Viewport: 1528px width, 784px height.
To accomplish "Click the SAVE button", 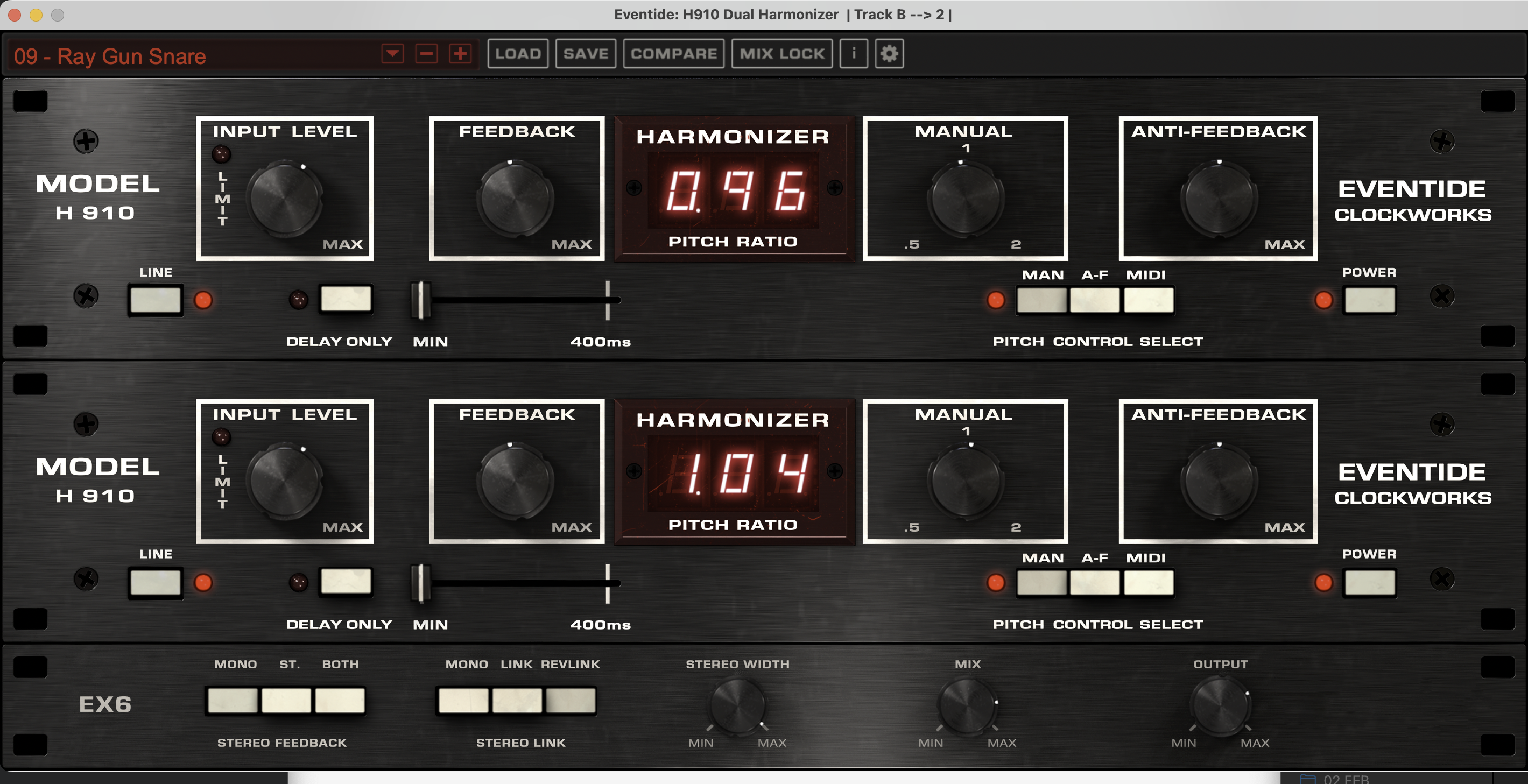I will pos(586,54).
